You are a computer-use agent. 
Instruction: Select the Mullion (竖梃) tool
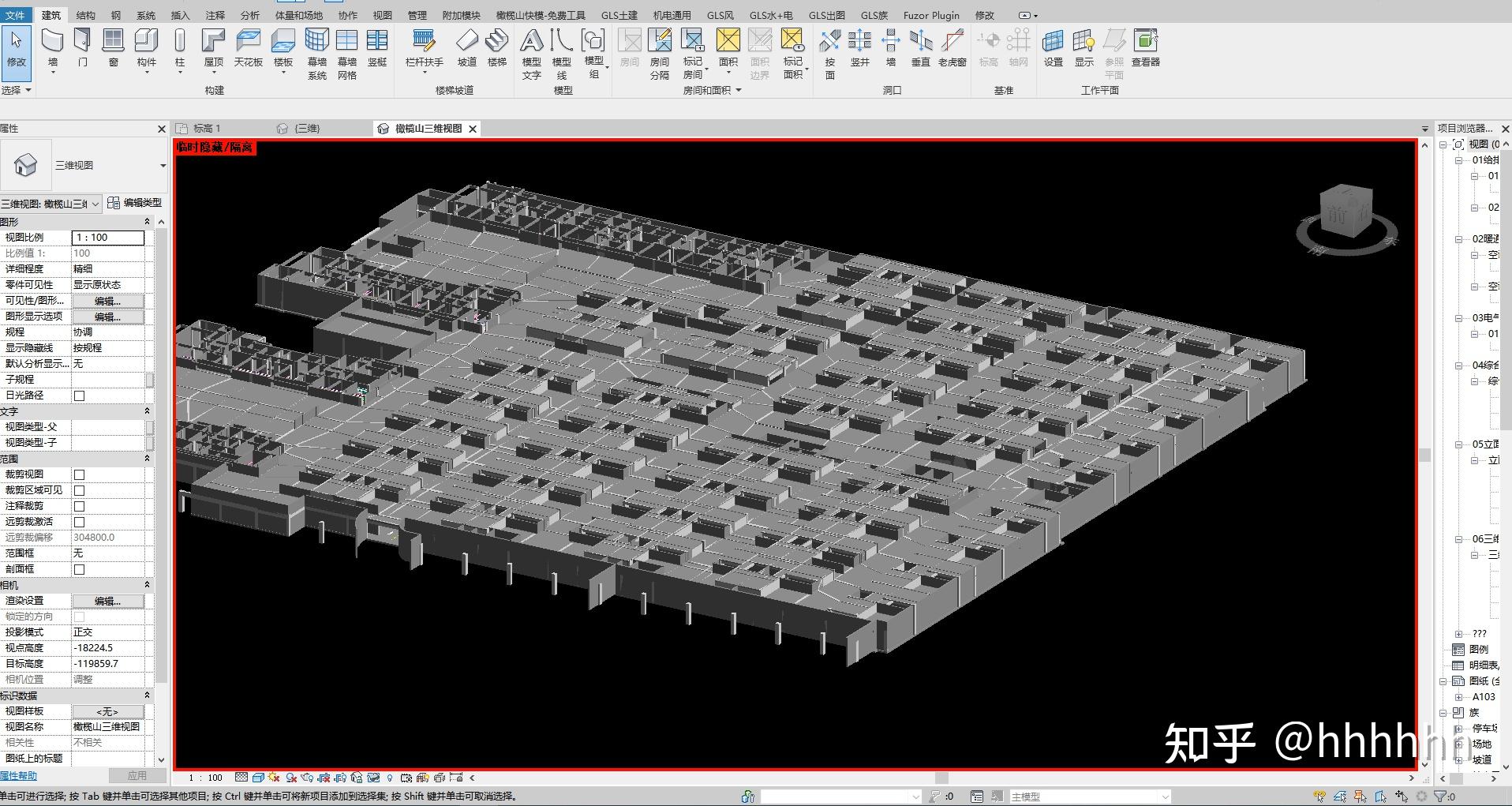pyautogui.click(x=377, y=48)
